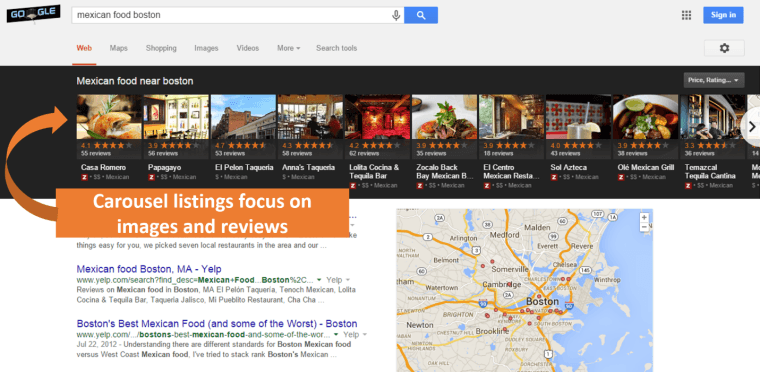Click Zagat icon under Casa Romero
The image size is (760, 372).
click(x=84, y=177)
